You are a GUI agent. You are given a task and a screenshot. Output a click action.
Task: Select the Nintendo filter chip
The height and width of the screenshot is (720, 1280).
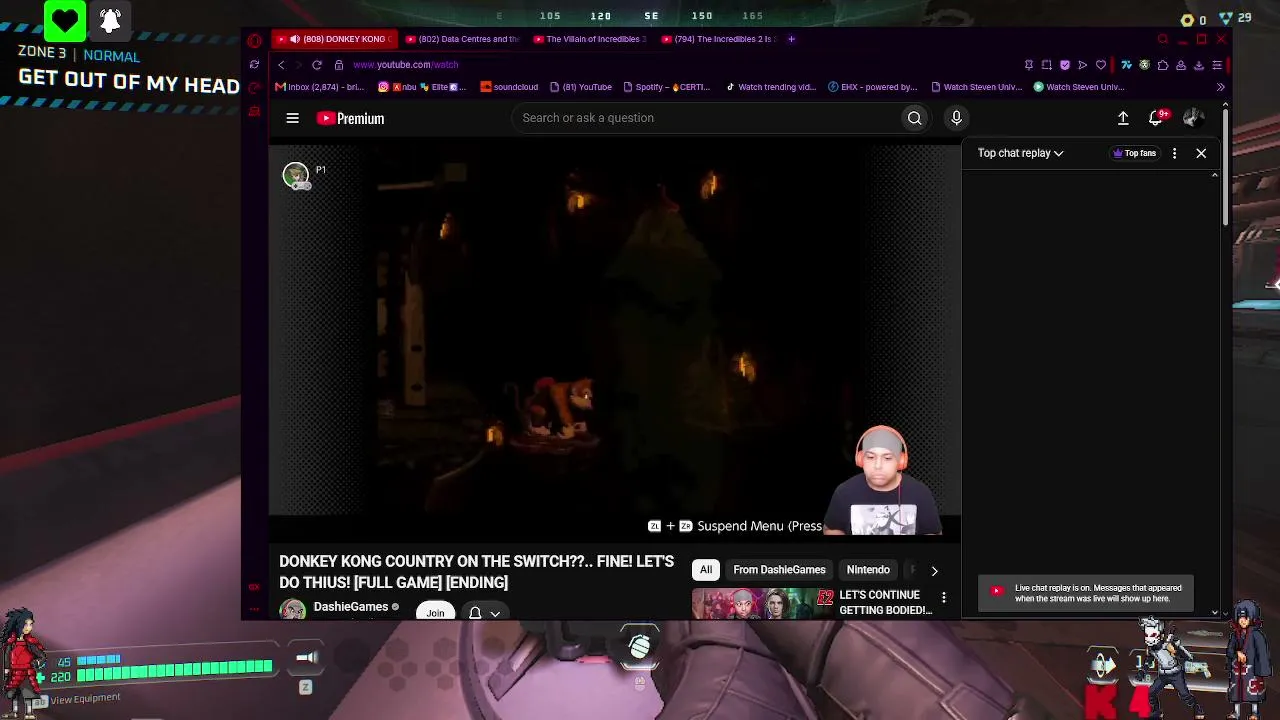click(868, 570)
